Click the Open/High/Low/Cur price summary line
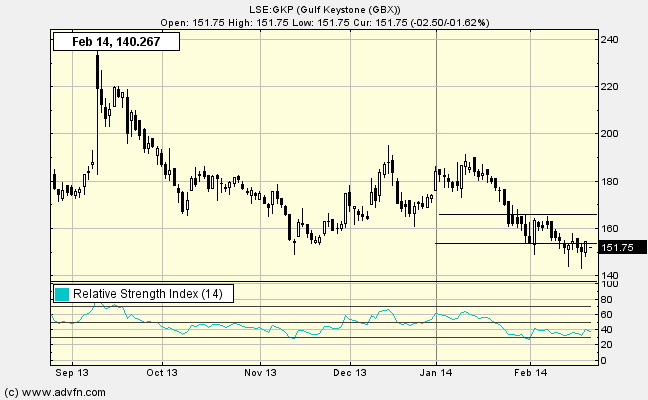This screenshot has width=648, height=400. (324, 22)
